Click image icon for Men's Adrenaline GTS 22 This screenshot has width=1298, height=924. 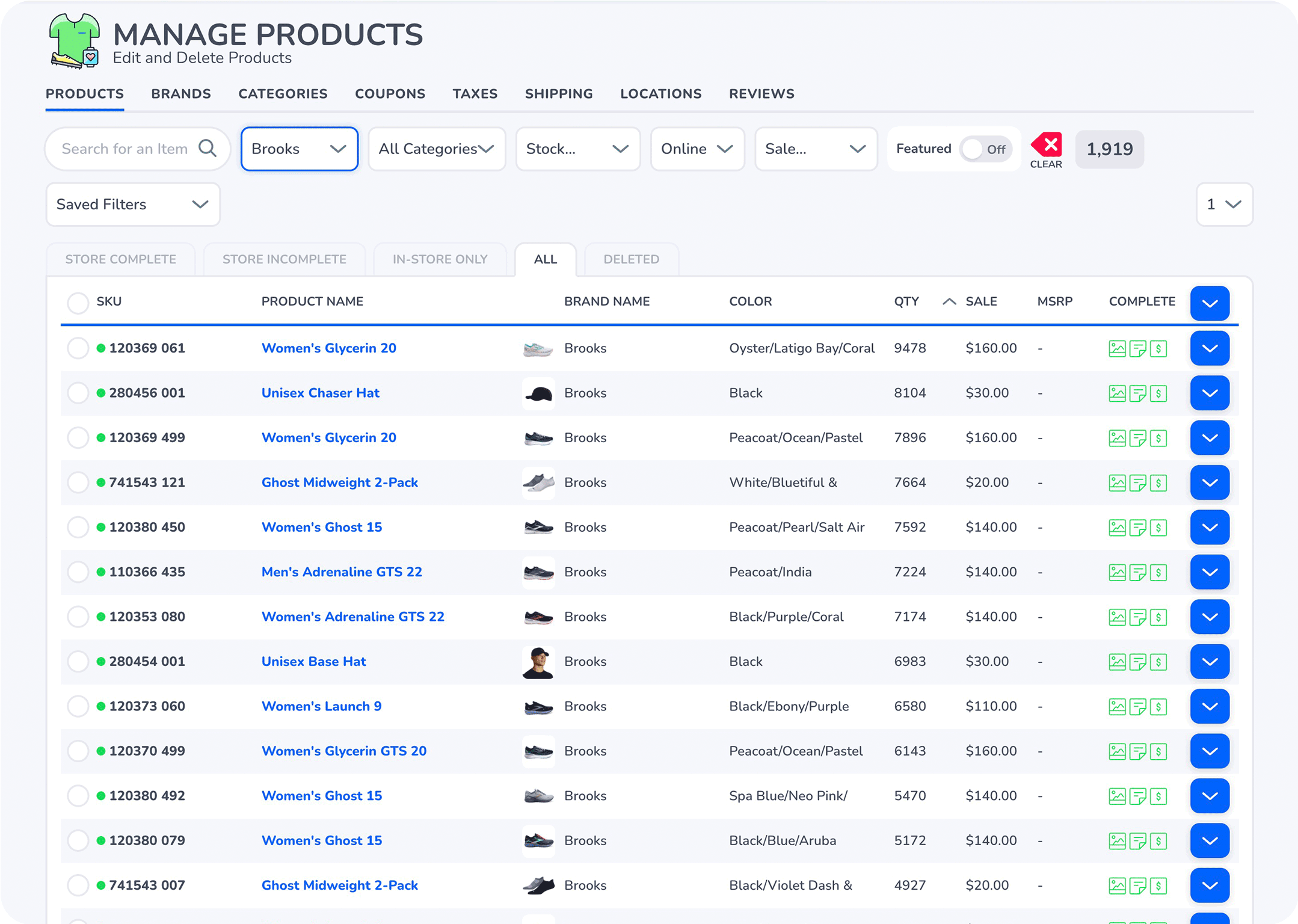pyautogui.click(x=1117, y=572)
